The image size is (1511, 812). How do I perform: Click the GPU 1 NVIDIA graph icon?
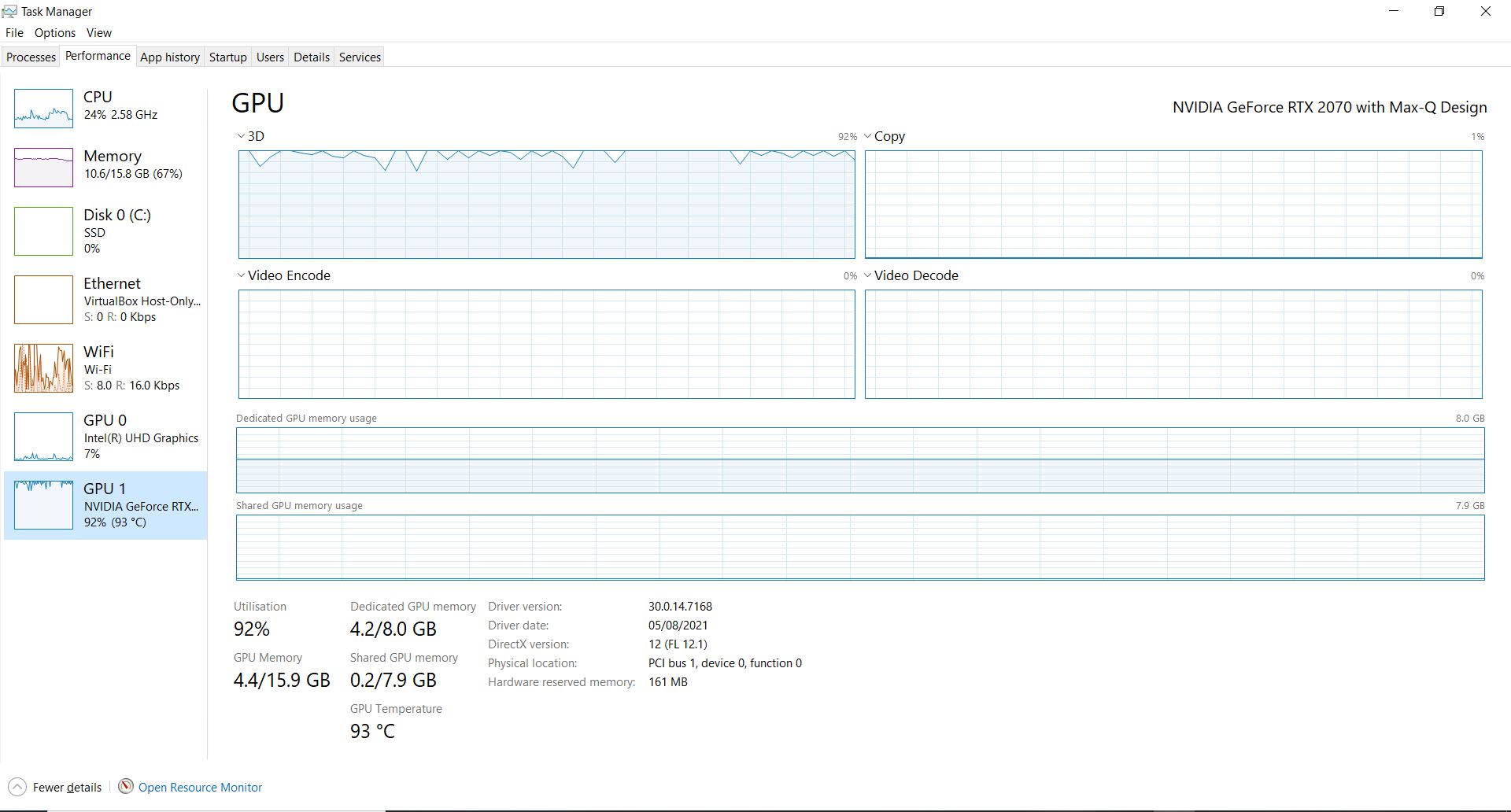coord(43,505)
